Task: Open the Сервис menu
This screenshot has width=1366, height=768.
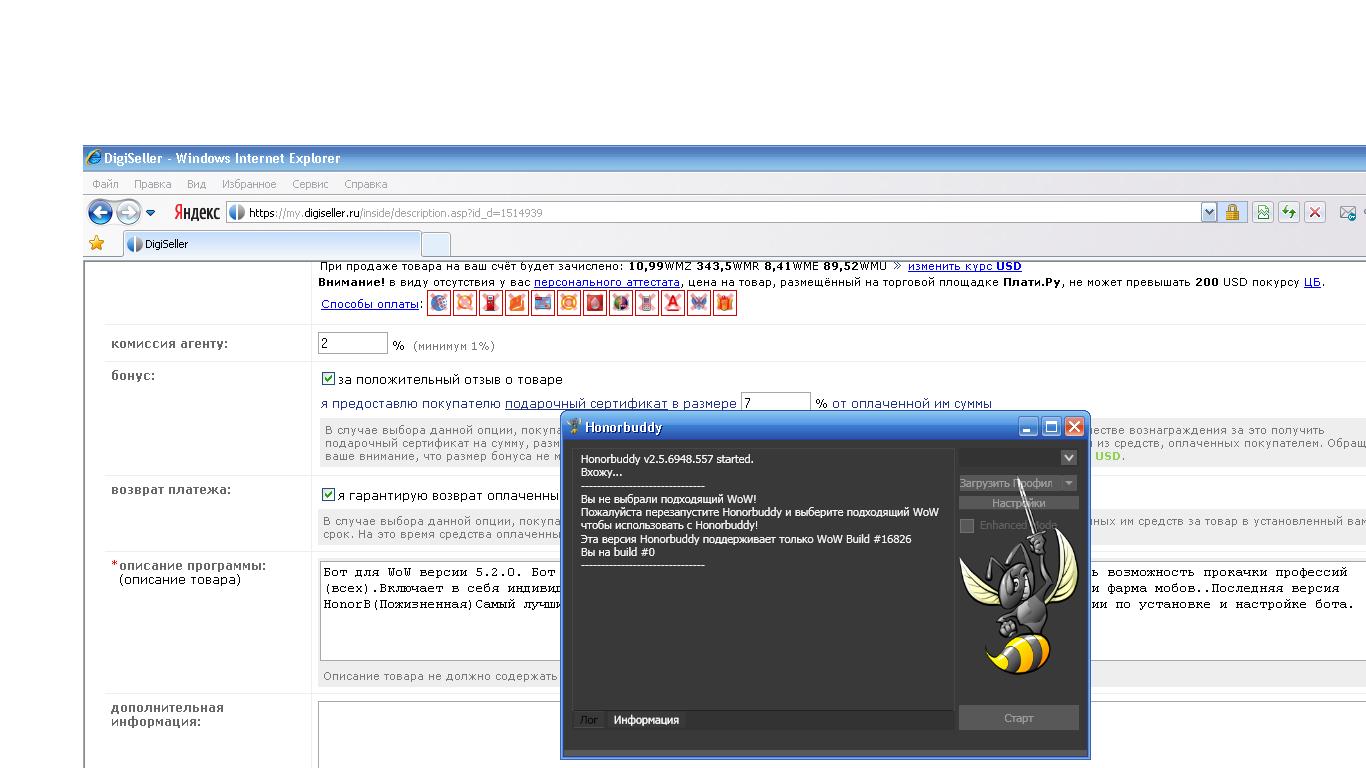Action: tap(310, 184)
